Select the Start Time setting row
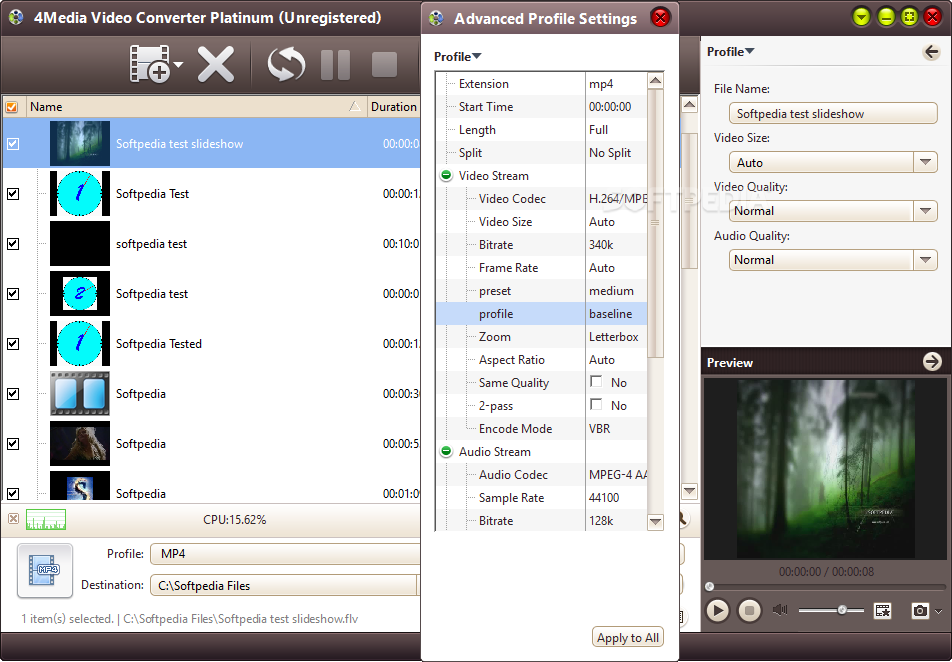The height and width of the screenshot is (662, 952). click(x=542, y=107)
